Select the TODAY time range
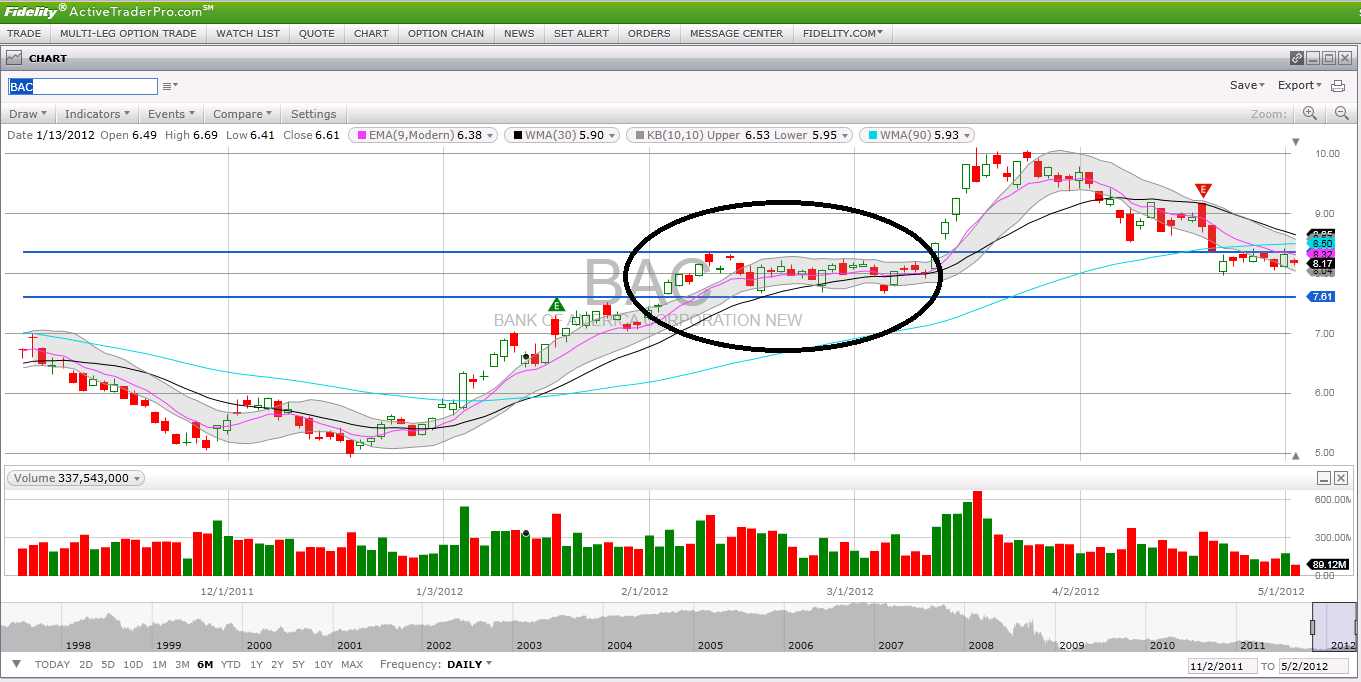1361x682 pixels. pyautogui.click(x=52, y=664)
